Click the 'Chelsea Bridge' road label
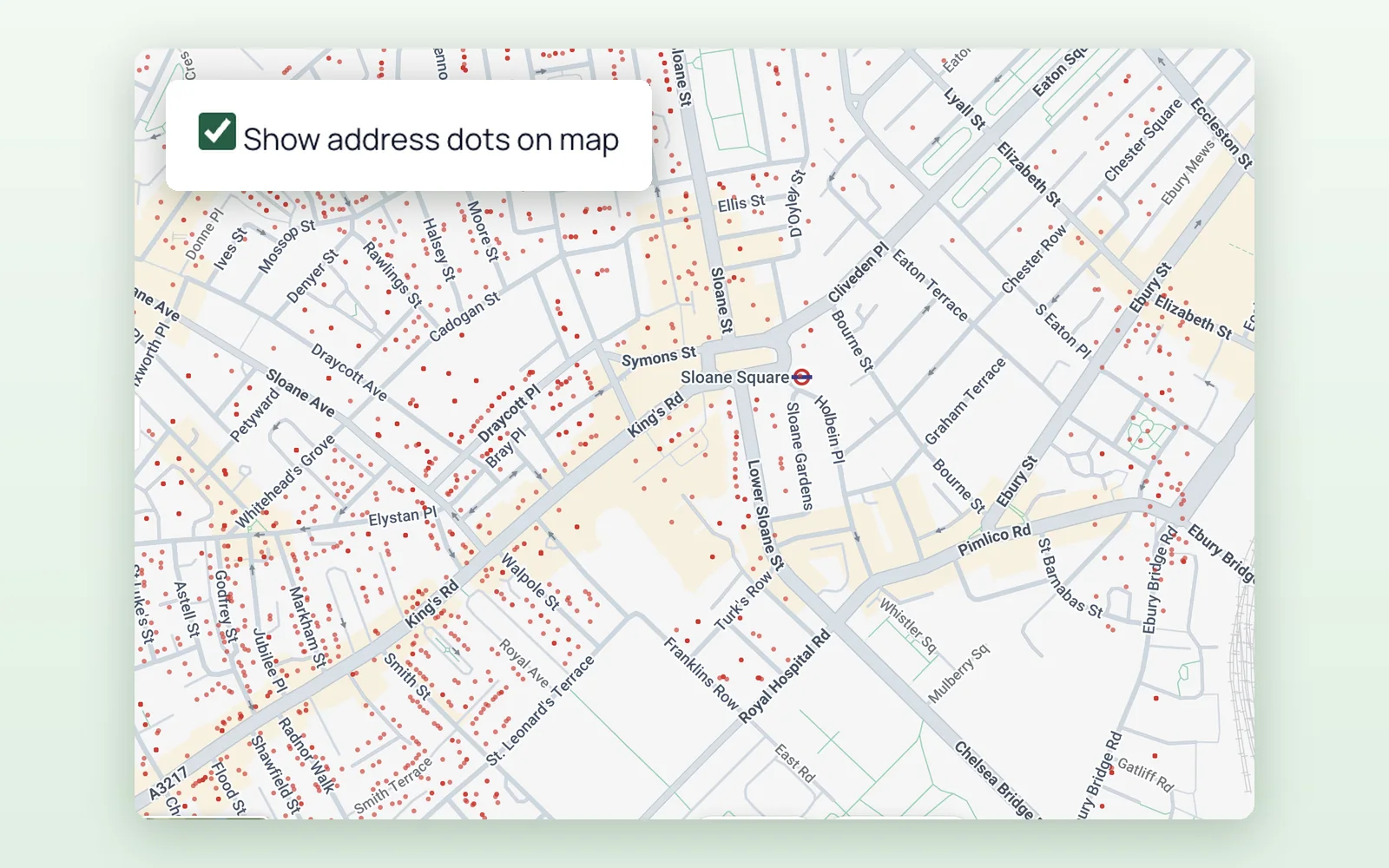The width and height of the screenshot is (1389, 868). pos(996,779)
